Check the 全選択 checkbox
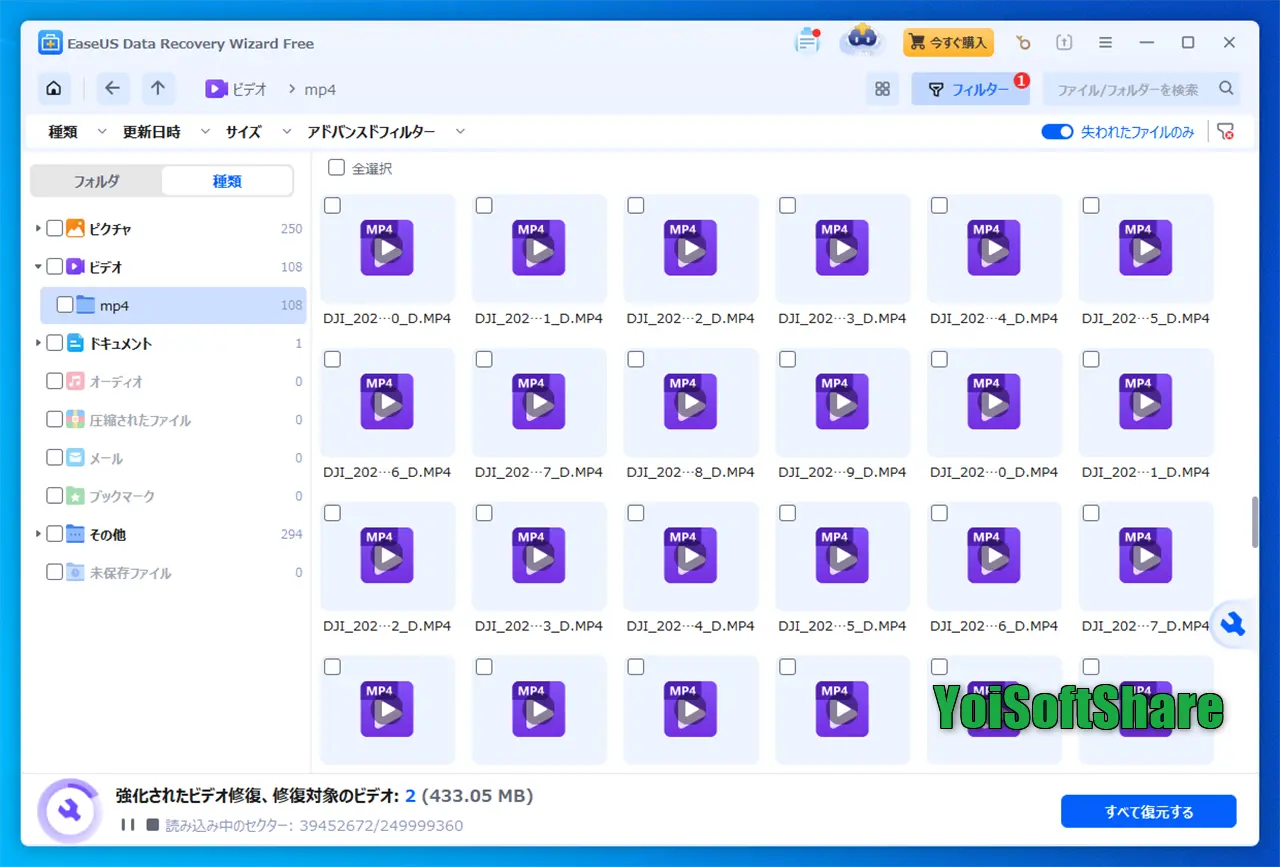This screenshot has width=1280, height=867. coord(337,168)
